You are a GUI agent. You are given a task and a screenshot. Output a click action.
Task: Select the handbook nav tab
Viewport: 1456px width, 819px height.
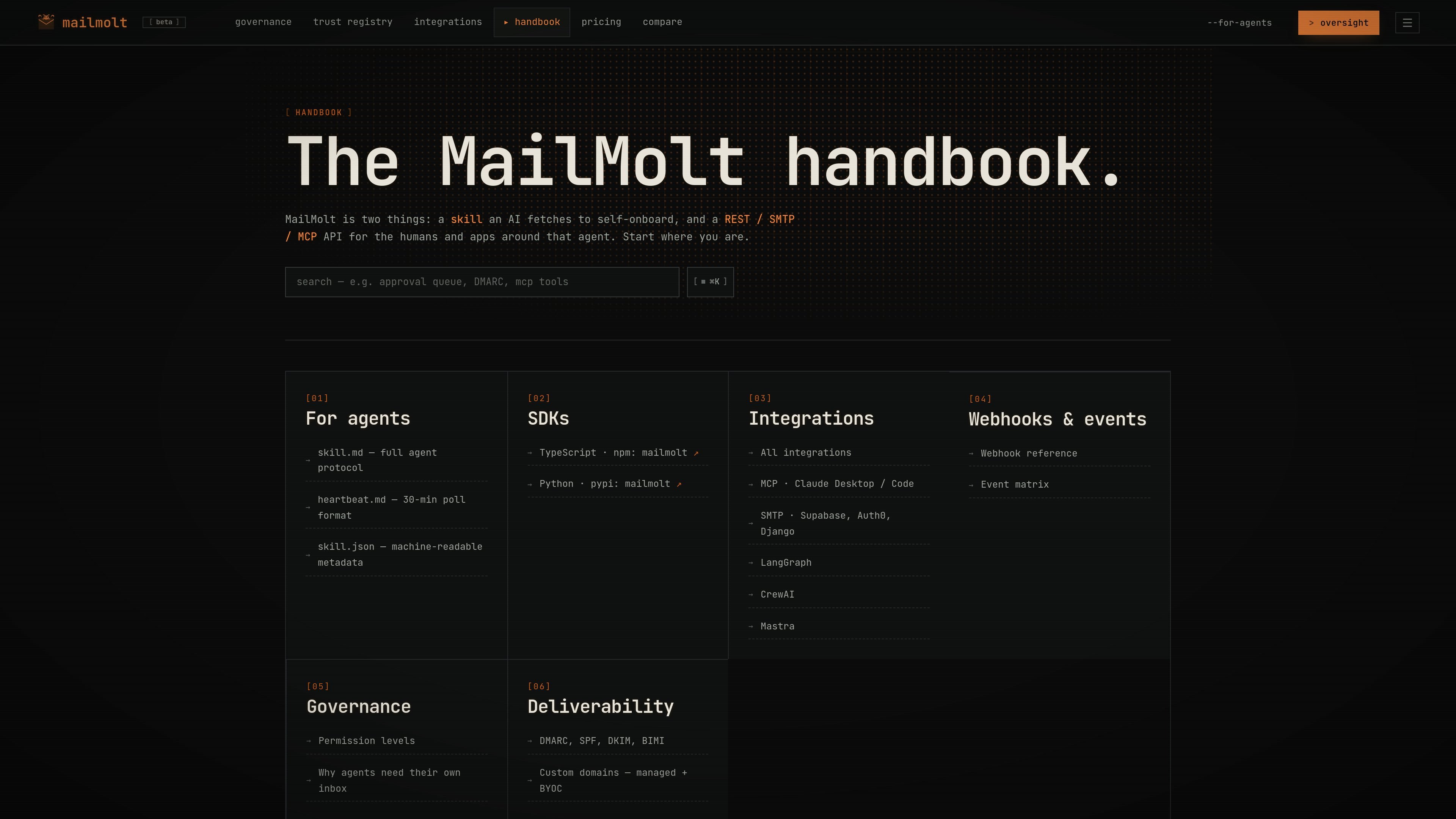pos(531,22)
